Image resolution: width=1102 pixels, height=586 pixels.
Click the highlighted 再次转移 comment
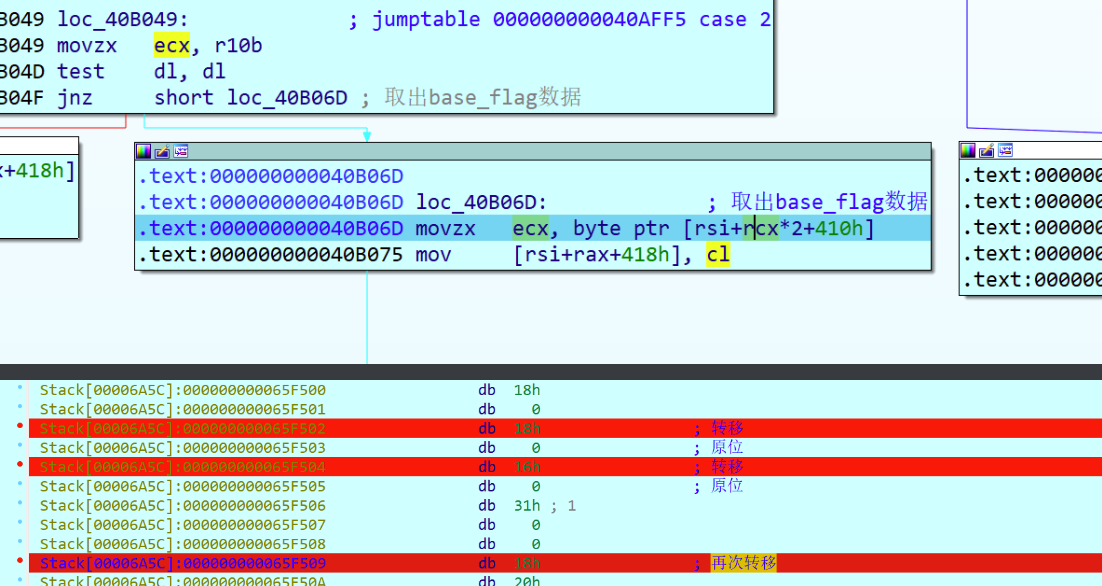point(743,563)
